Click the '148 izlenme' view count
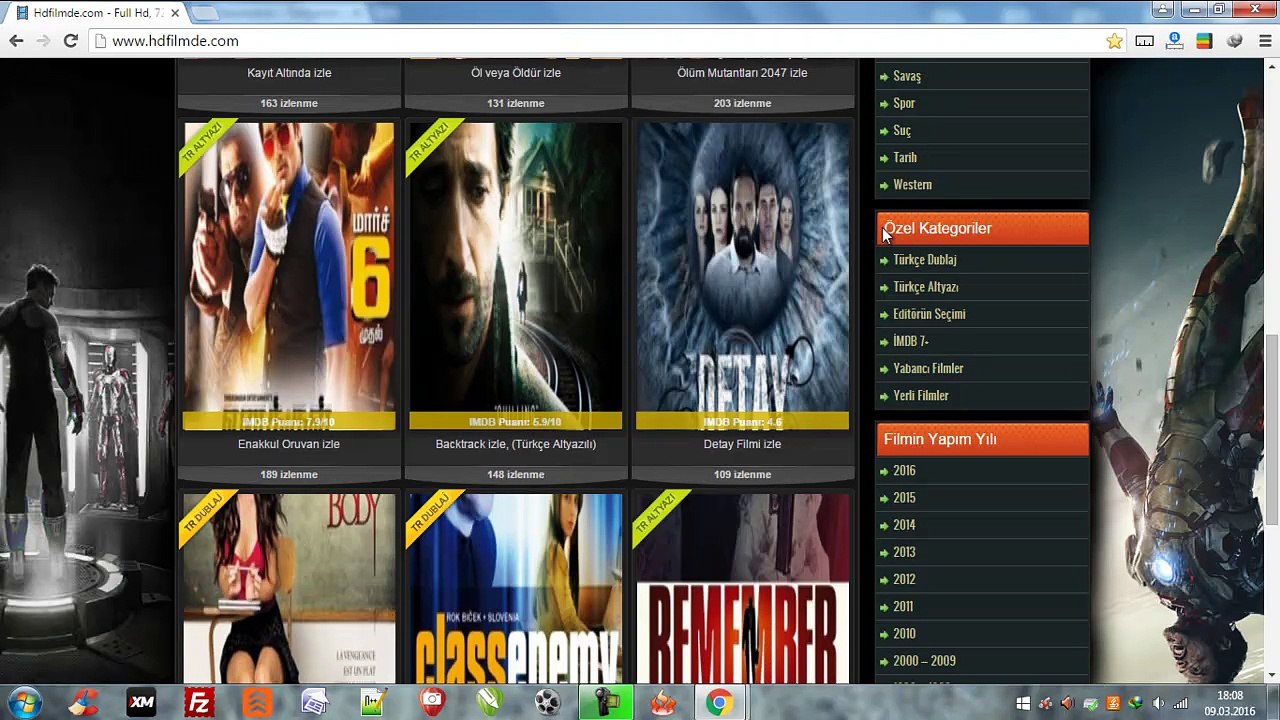Image resolution: width=1280 pixels, height=720 pixels. [x=516, y=474]
